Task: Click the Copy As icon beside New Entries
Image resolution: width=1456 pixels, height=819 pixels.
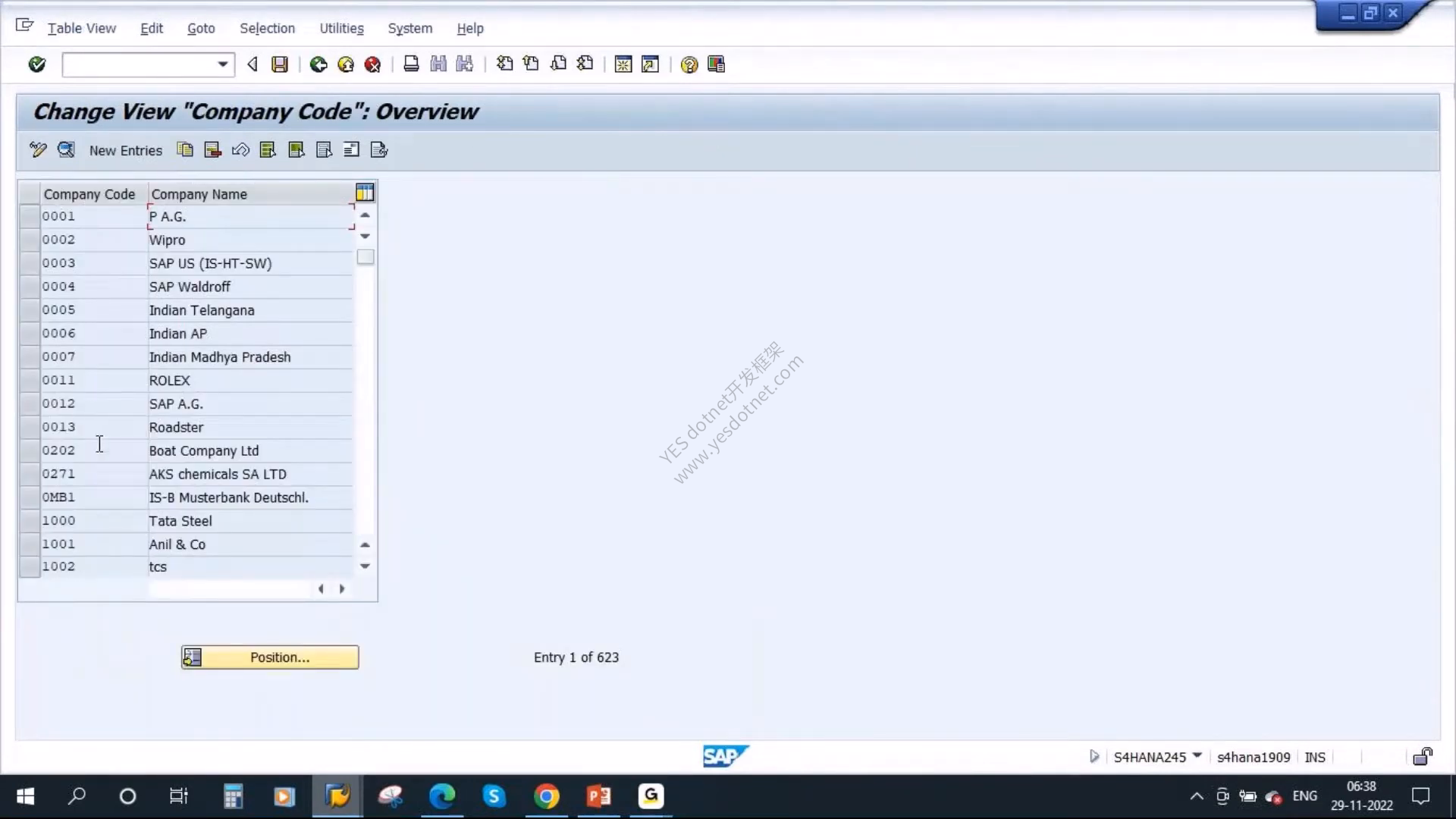Action: 185,149
